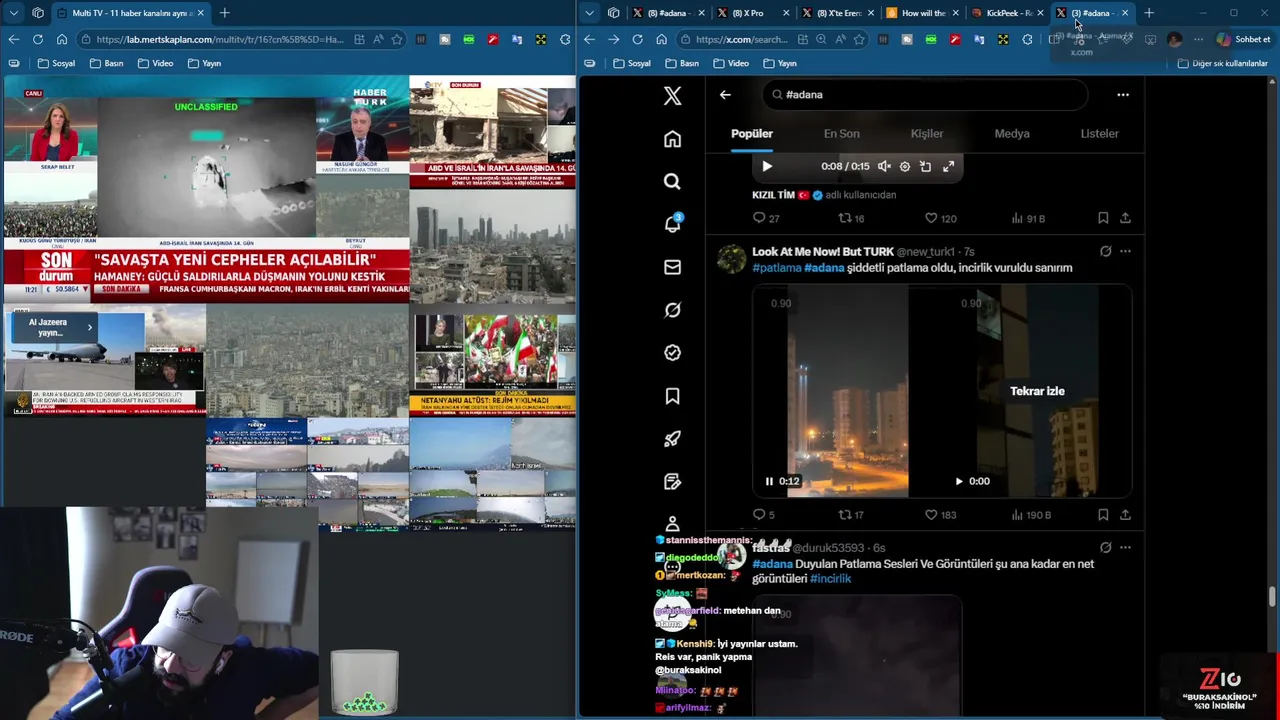This screenshot has height=720, width=1280.
Task: Open tab search chevron in Multi TV window
Action: (13, 13)
